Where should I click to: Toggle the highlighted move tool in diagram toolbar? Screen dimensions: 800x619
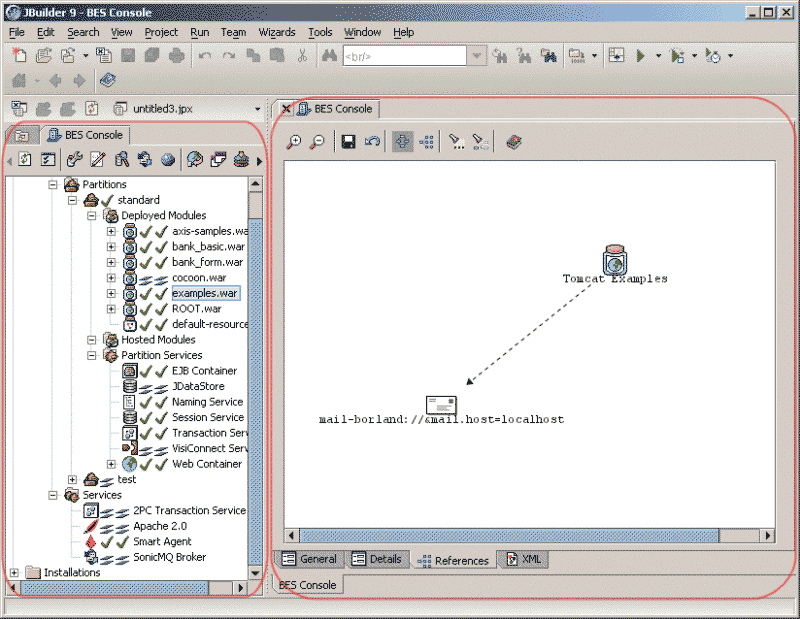pyautogui.click(x=402, y=143)
